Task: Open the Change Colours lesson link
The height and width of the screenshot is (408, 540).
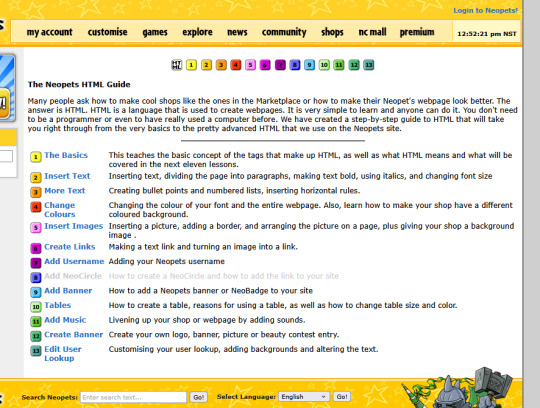Action: click(x=60, y=210)
